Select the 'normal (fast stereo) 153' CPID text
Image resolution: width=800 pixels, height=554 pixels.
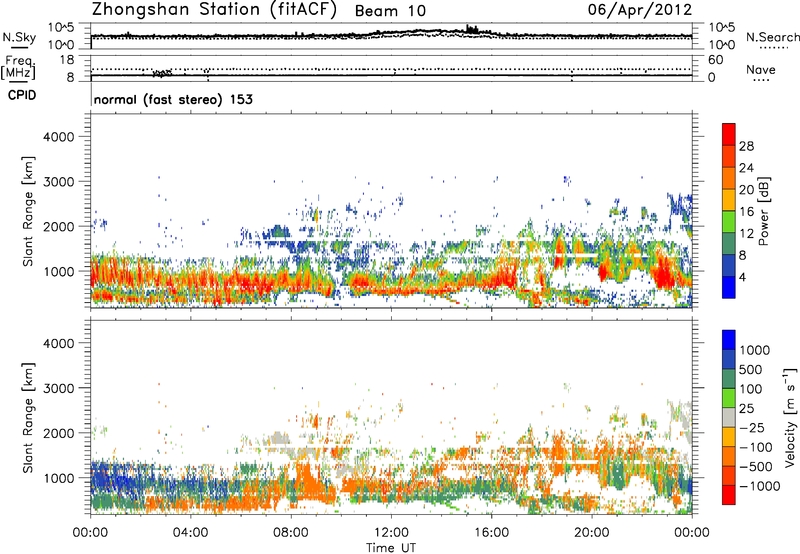(x=173, y=99)
